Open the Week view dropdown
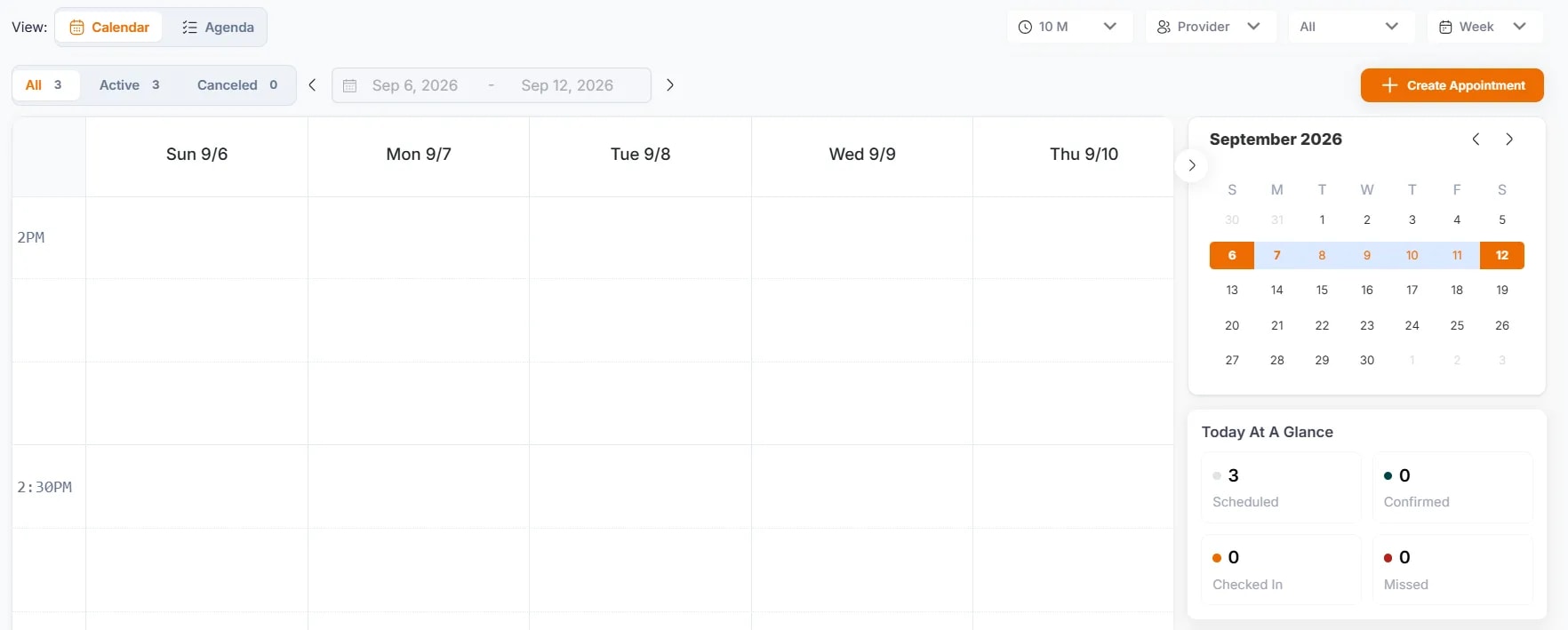Screen dimensions: 1568x630 tap(1484, 27)
